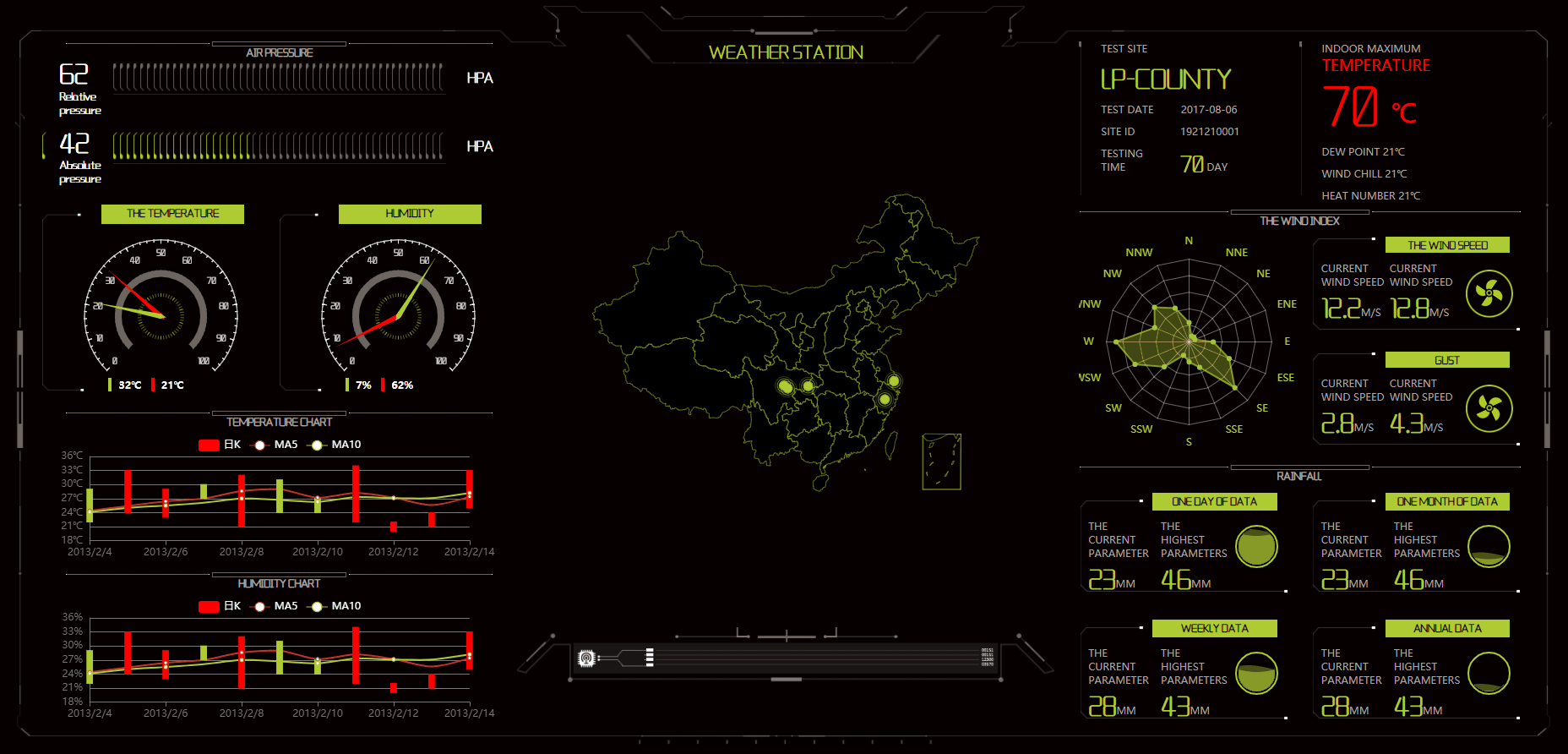Select the oval-shaped map marker in Sichuan
This screenshot has width=1568, height=754.
coord(785,386)
